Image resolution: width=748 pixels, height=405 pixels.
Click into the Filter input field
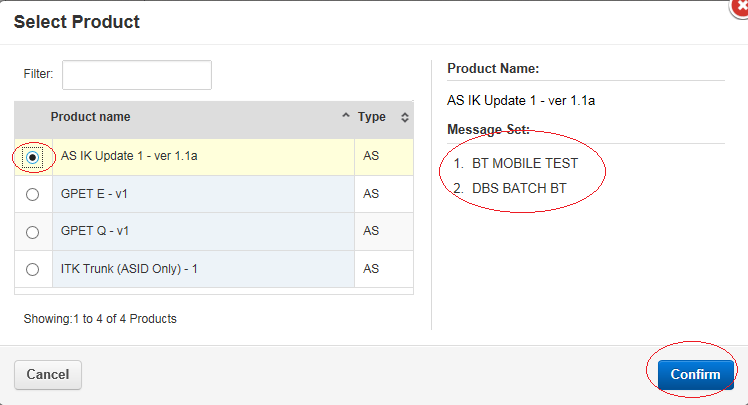click(x=137, y=75)
